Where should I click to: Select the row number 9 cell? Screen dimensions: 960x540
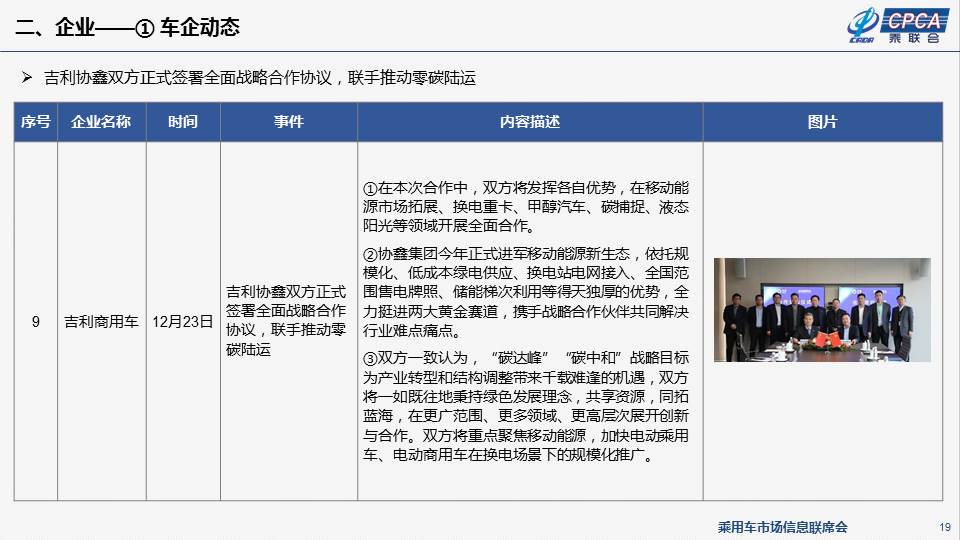36,321
